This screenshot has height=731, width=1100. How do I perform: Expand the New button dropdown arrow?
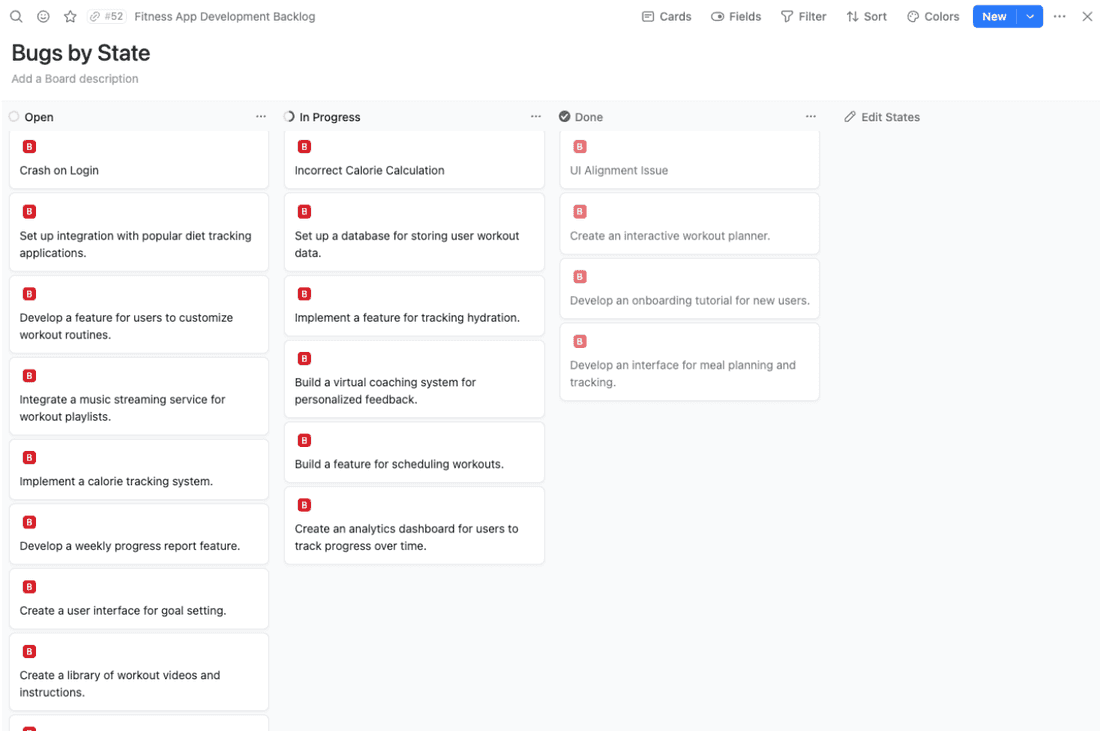(1030, 16)
